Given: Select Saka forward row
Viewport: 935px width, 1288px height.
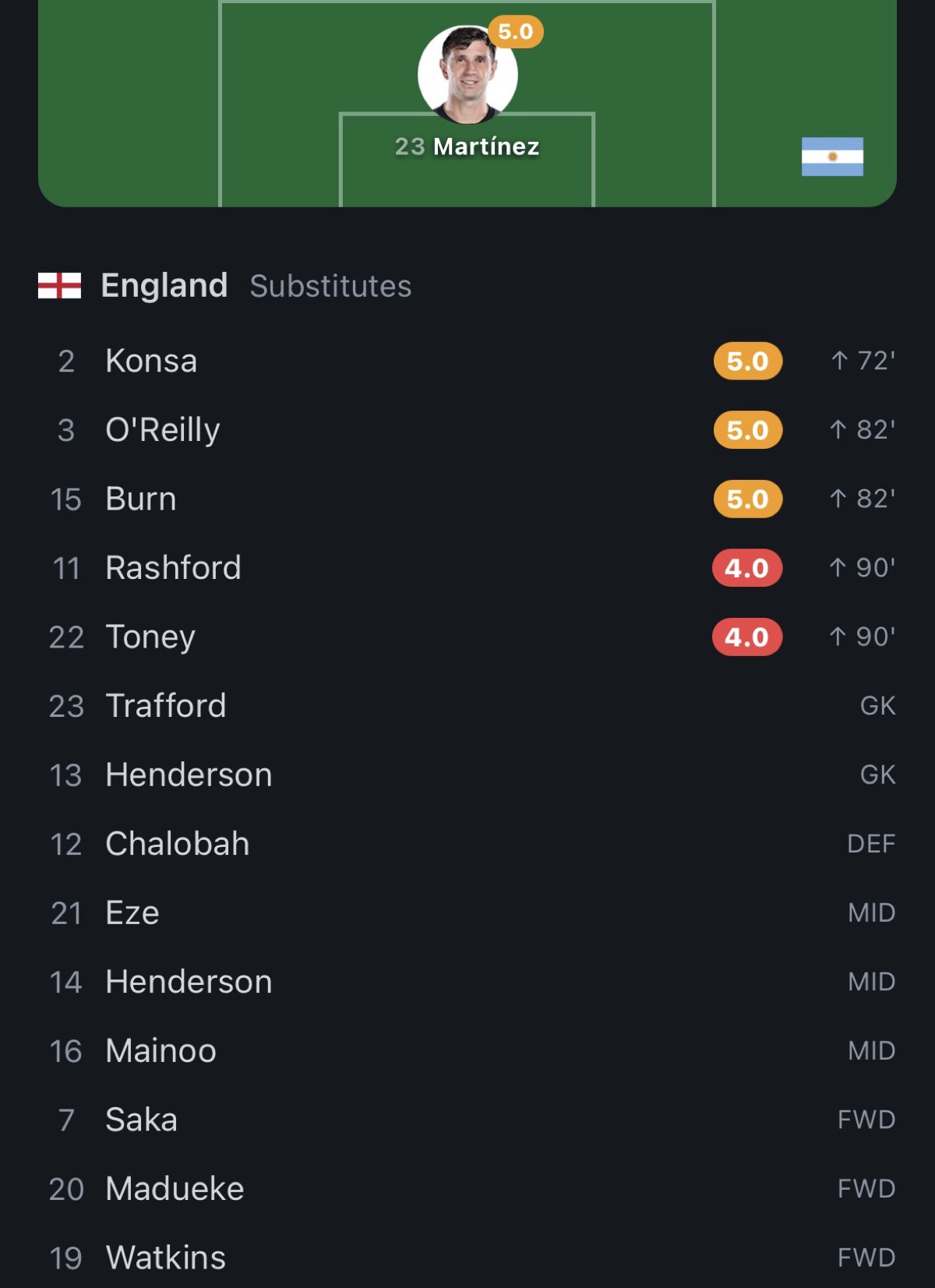Looking at the screenshot, I should click(x=467, y=1120).
